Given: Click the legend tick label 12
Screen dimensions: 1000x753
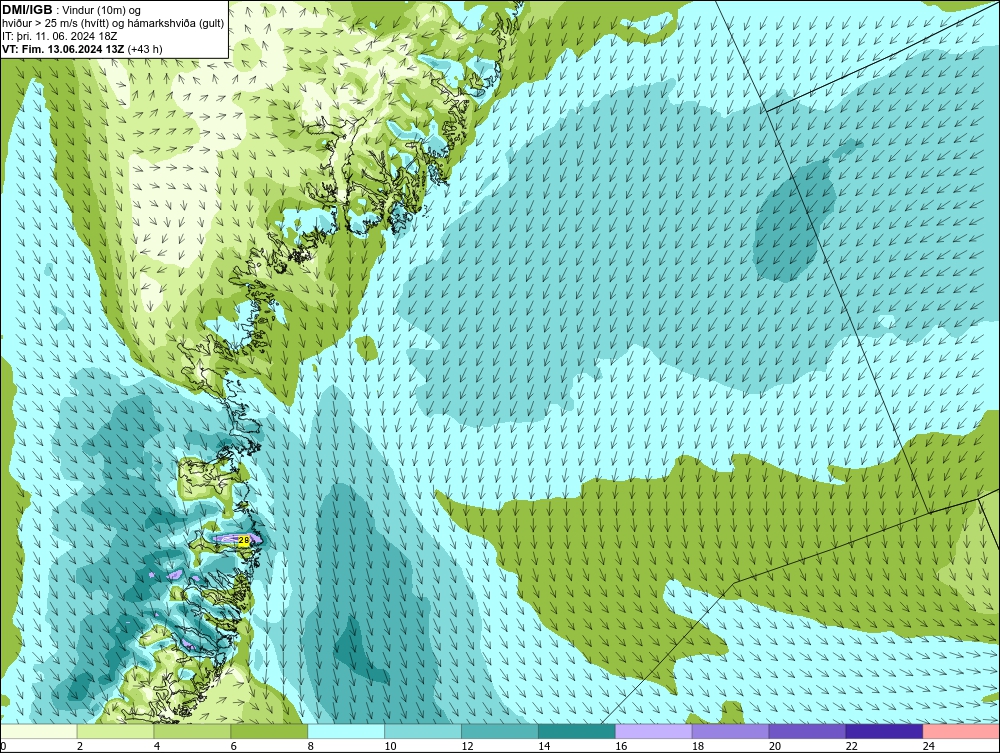Looking at the screenshot, I should [467, 746].
